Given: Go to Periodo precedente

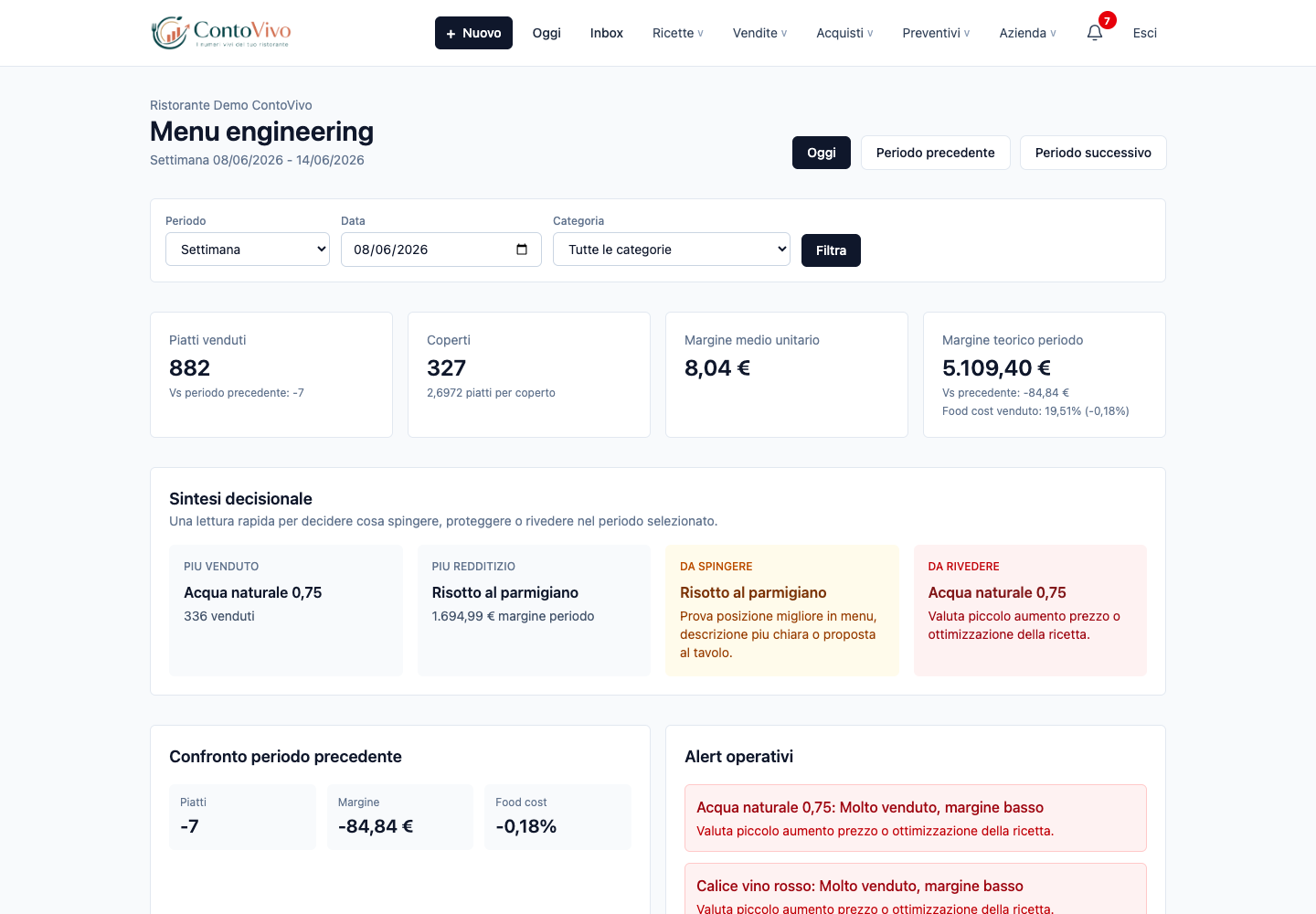Looking at the screenshot, I should (x=936, y=153).
